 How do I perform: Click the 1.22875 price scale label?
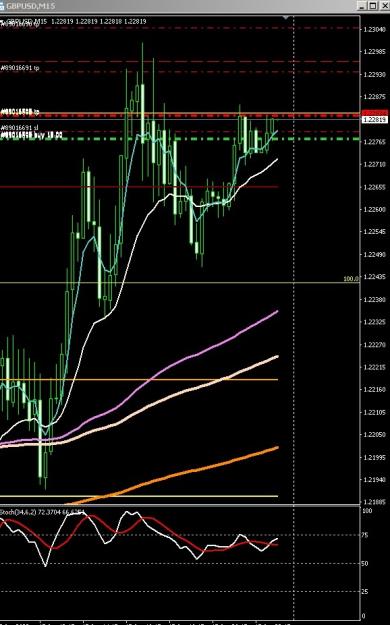pyautogui.click(x=374, y=96)
